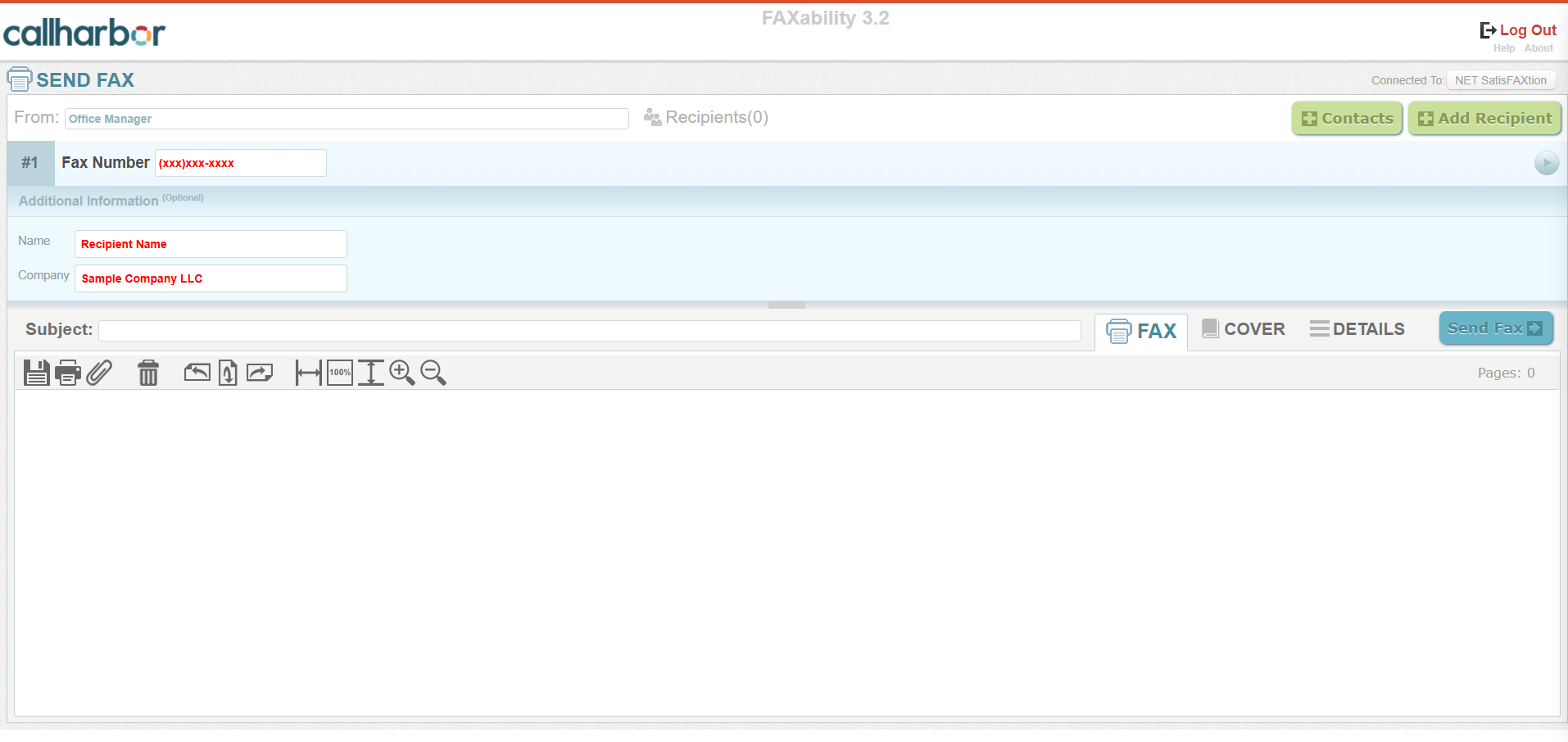Delete page using the trash can icon
This screenshot has width=1568, height=742.
(148, 373)
